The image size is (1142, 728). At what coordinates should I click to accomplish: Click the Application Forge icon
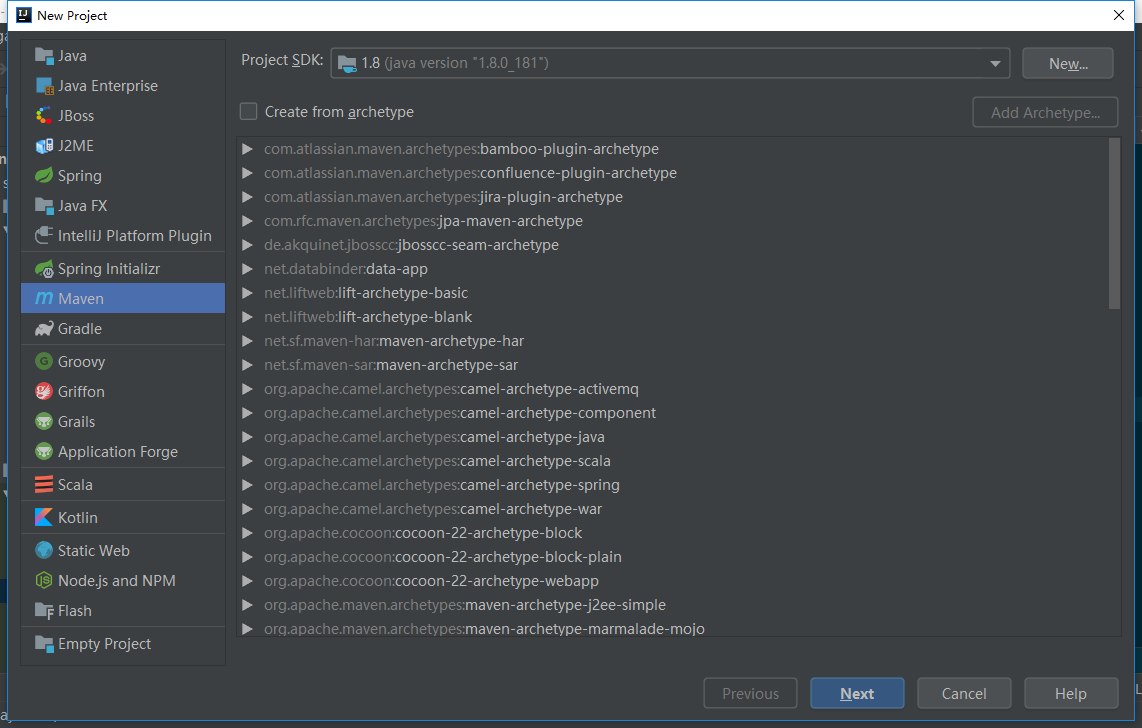[x=44, y=452]
